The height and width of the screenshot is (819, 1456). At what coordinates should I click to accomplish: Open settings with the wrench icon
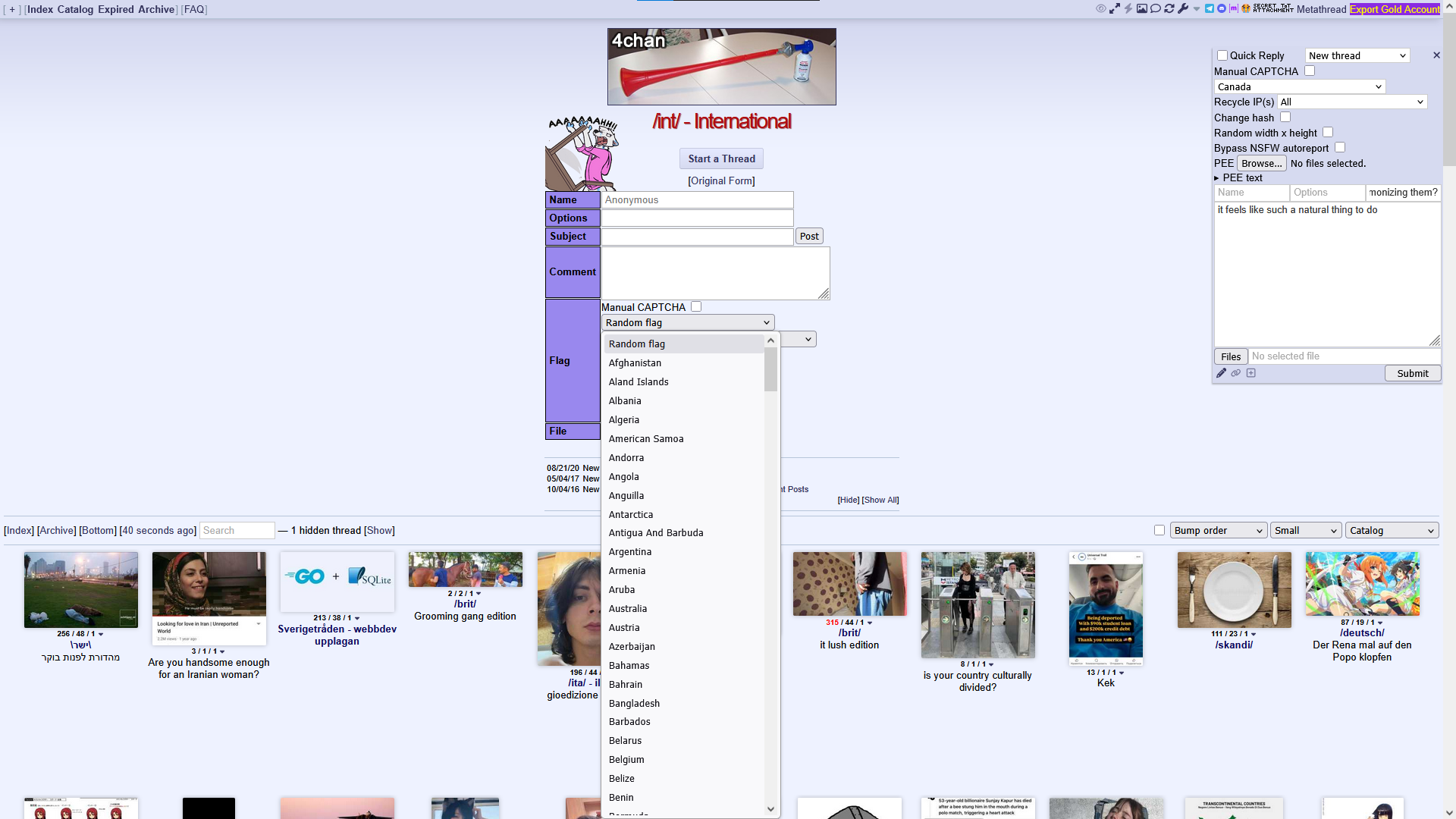pos(1183,9)
